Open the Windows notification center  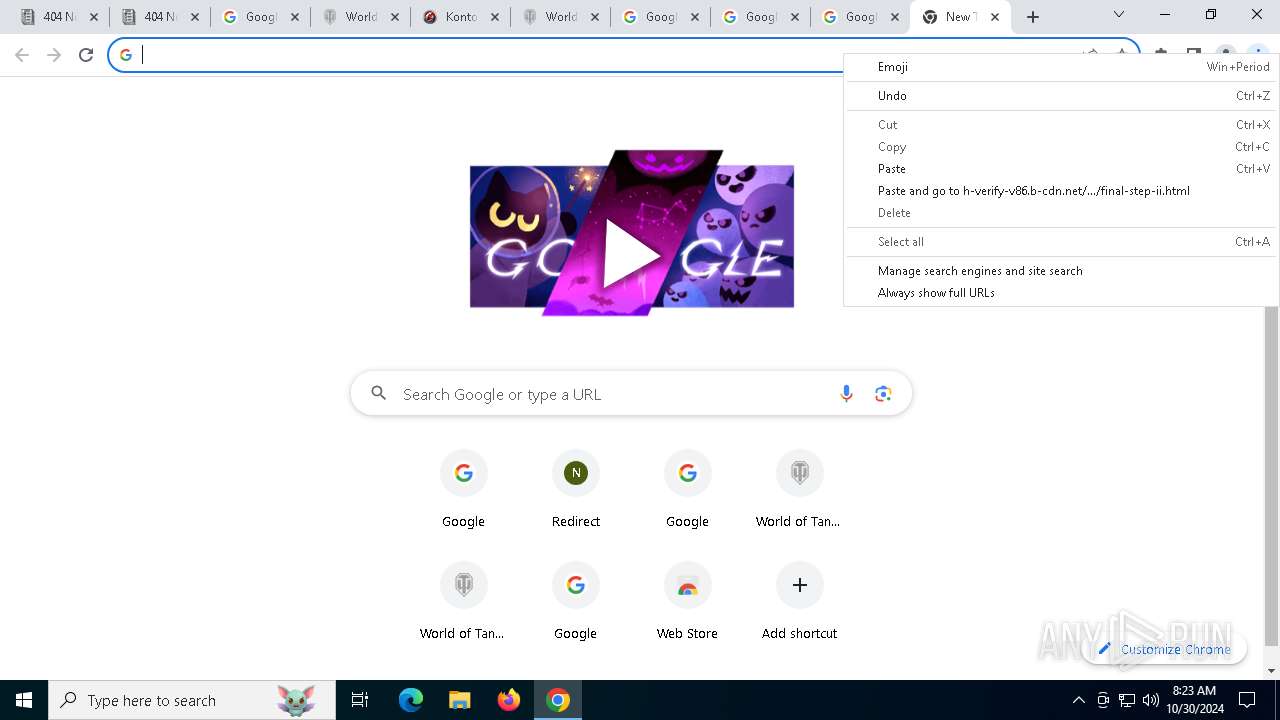pyautogui.click(x=1247, y=700)
